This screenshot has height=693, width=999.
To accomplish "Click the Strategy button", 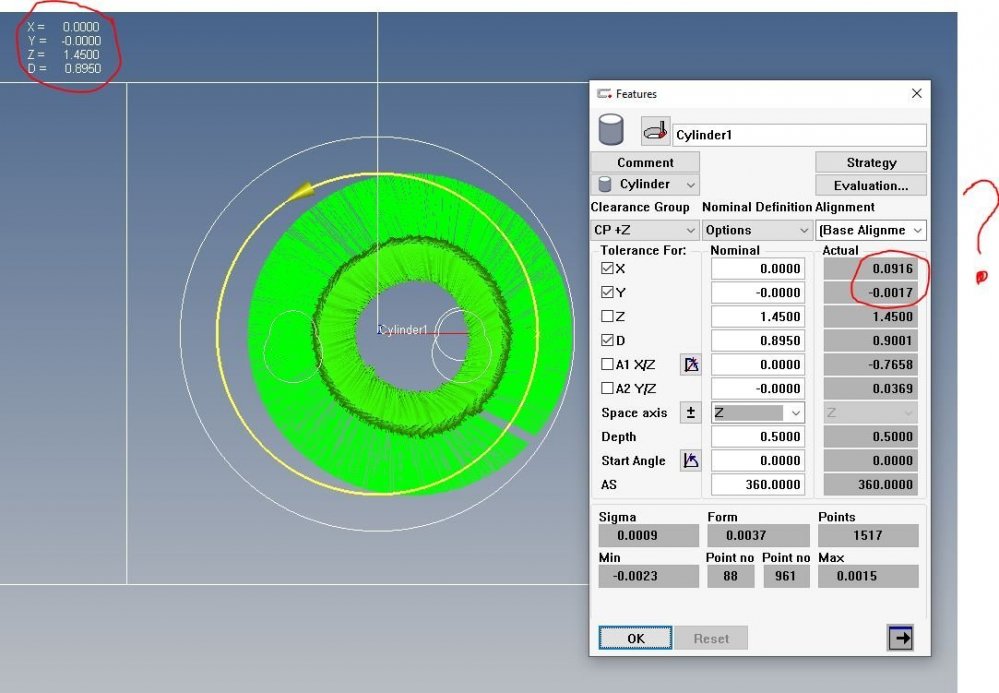I will pyautogui.click(x=871, y=162).
